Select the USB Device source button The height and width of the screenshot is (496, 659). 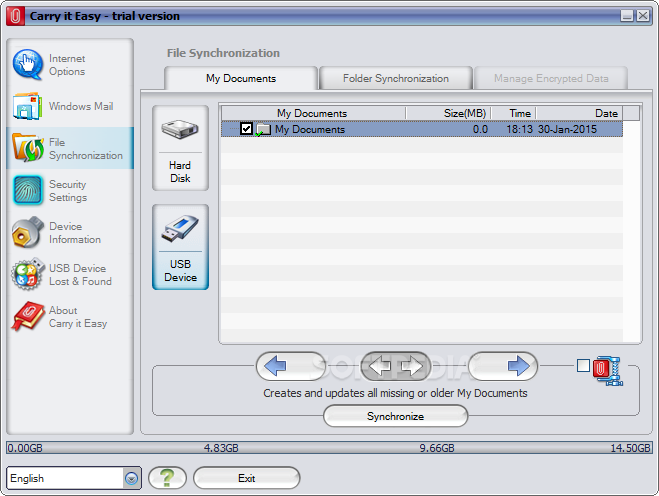pyautogui.click(x=180, y=247)
